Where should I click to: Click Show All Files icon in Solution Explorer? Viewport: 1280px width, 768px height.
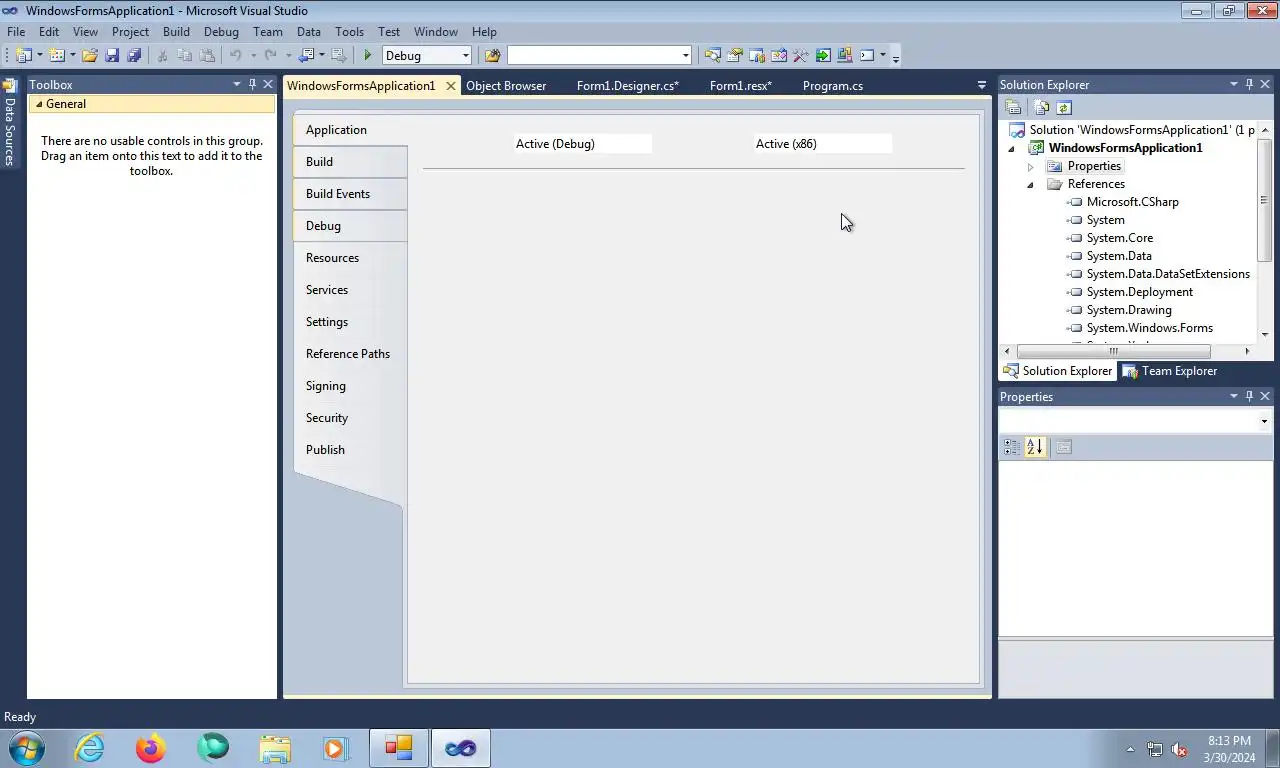(x=1042, y=107)
